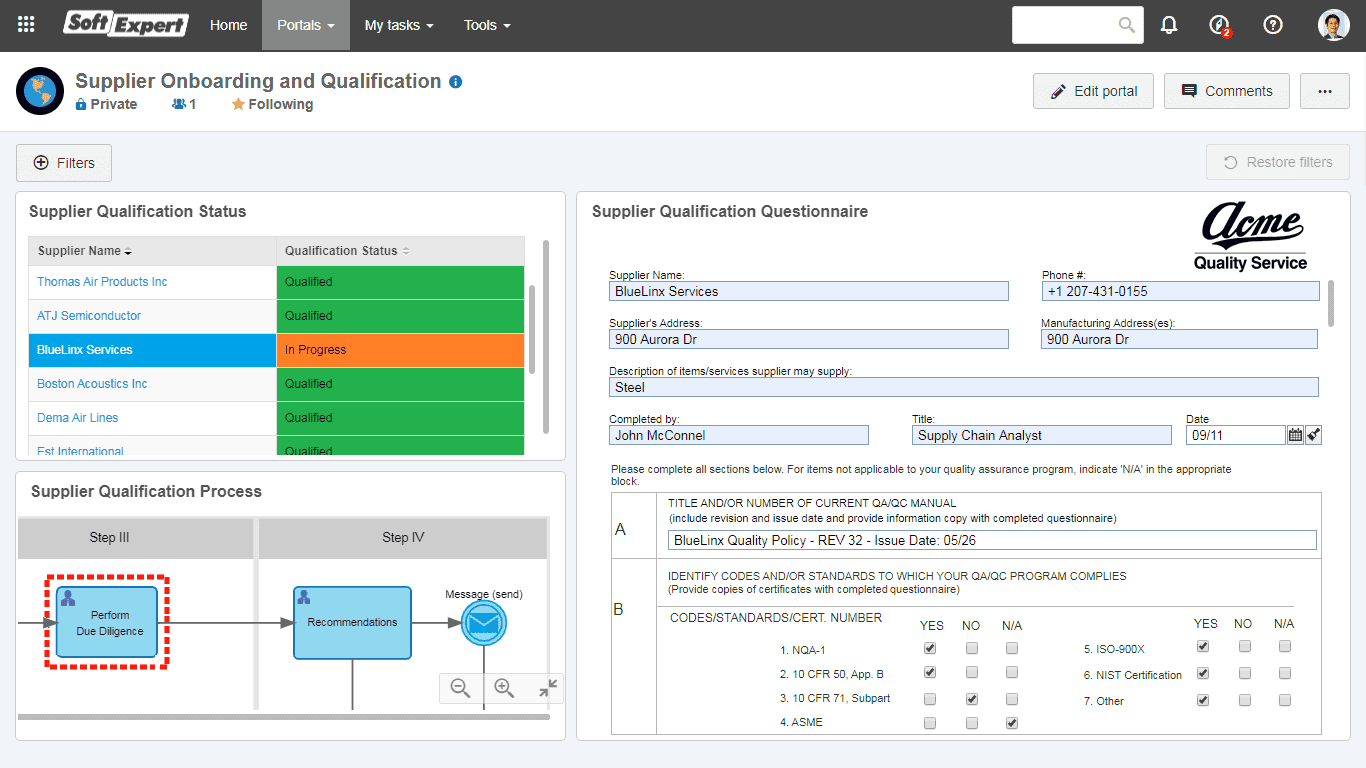The image size is (1366, 768).
Task: Click the SoftExpert logo
Action: (126, 24)
